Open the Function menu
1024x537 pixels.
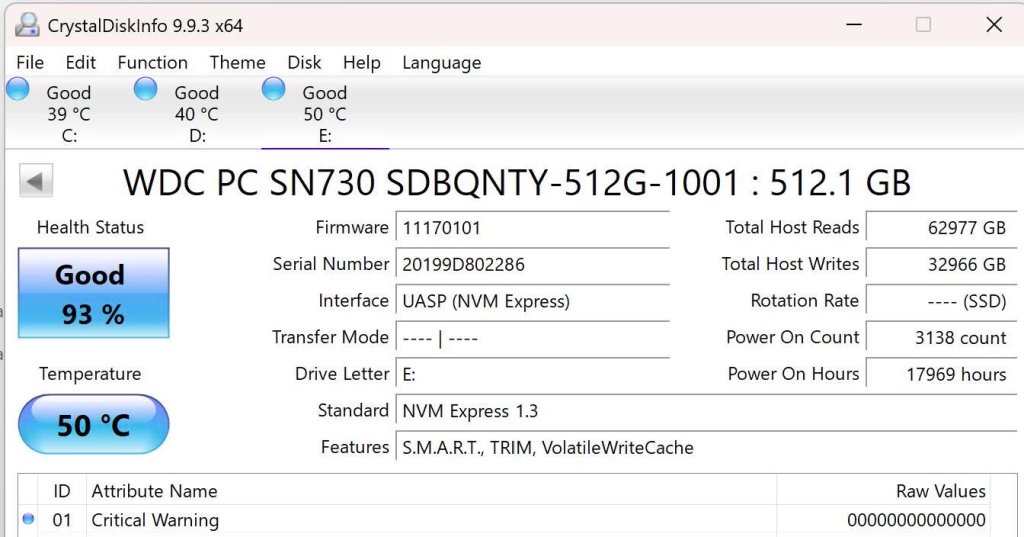click(152, 62)
